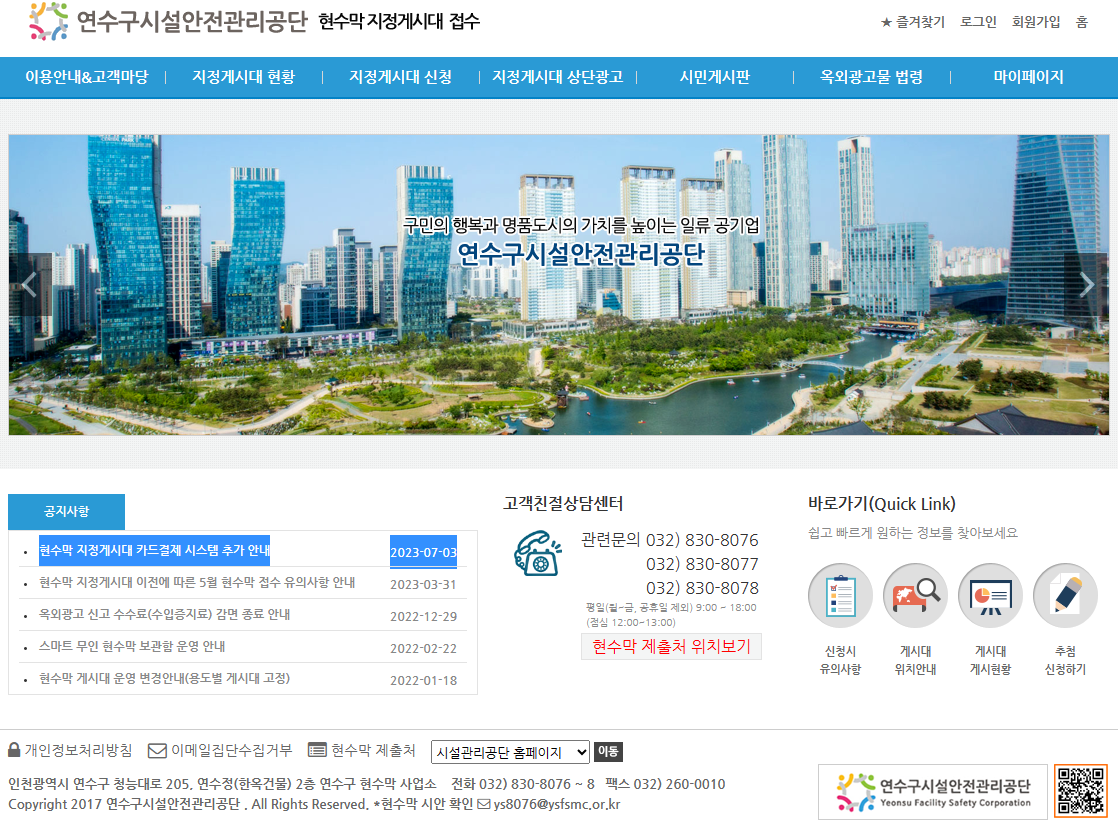Image resolution: width=1118 pixels, height=824 pixels.
Task: Open the 옥외광고물 법령 menu
Action: [871, 77]
